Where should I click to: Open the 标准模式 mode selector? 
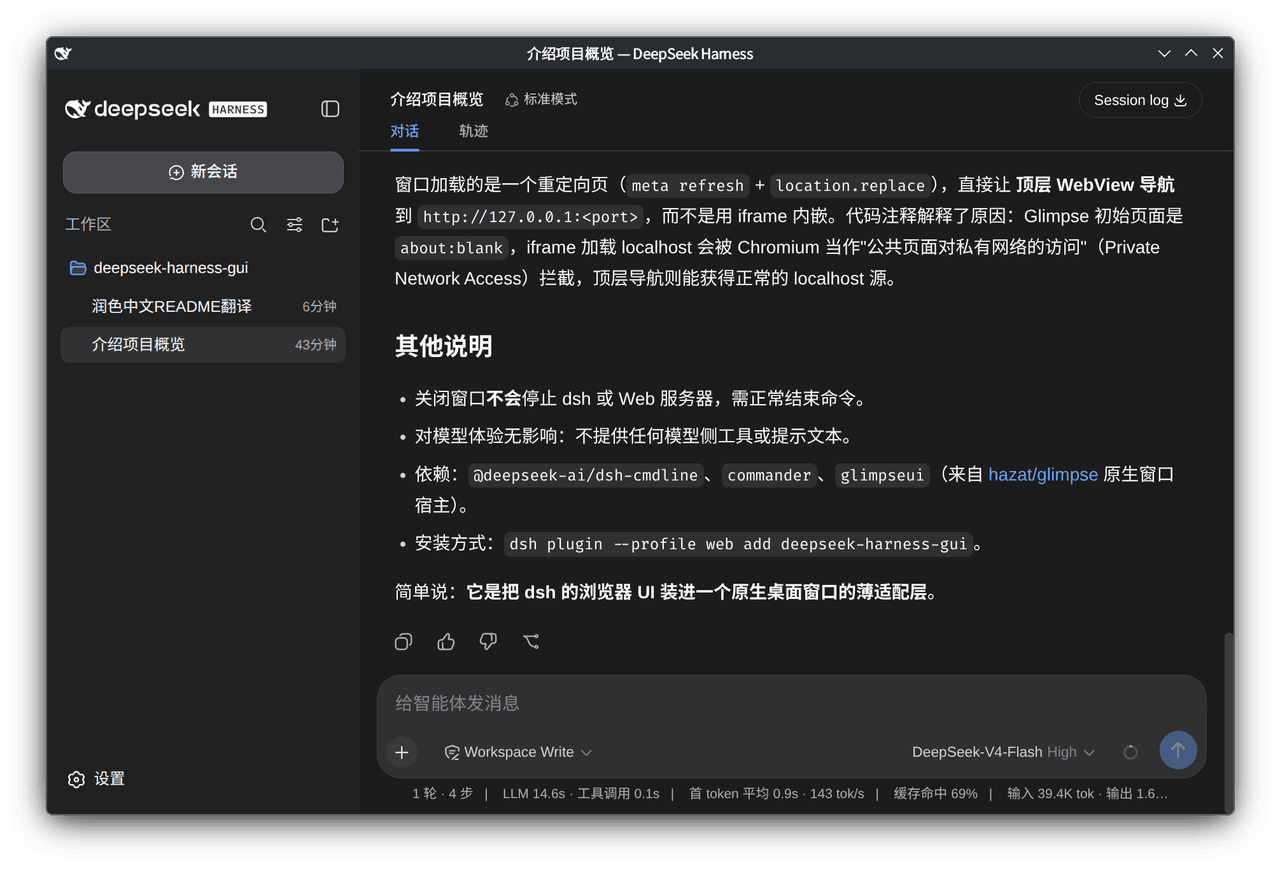[541, 100]
